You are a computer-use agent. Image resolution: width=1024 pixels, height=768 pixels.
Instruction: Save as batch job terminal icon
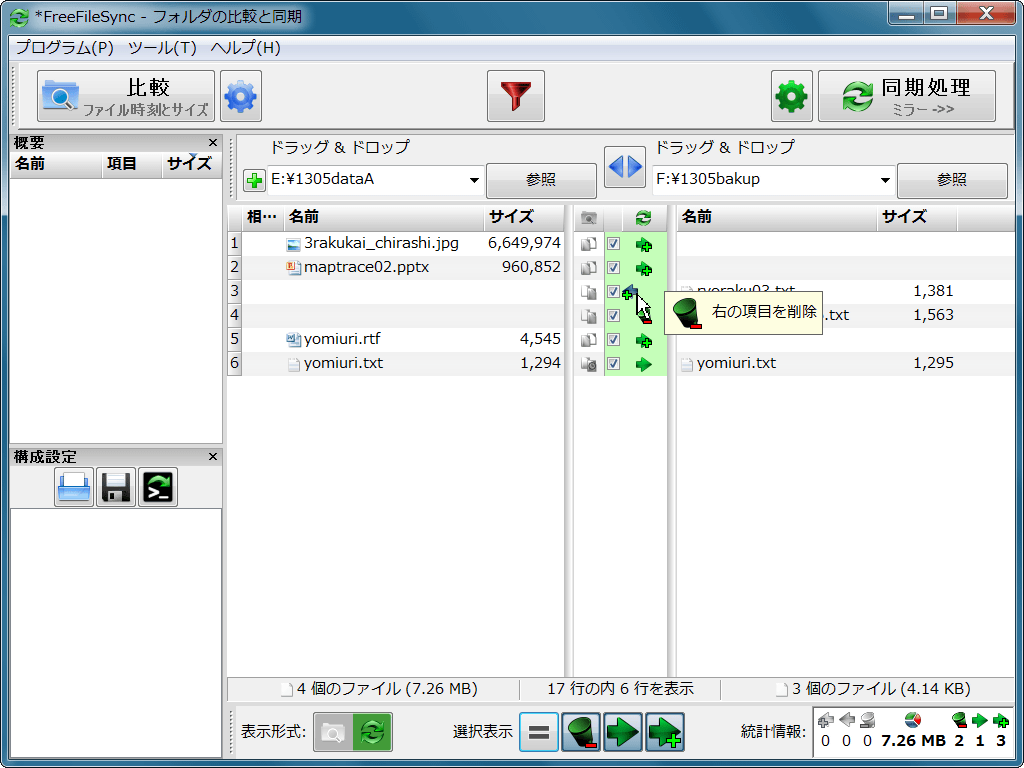(x=158, y=487)
